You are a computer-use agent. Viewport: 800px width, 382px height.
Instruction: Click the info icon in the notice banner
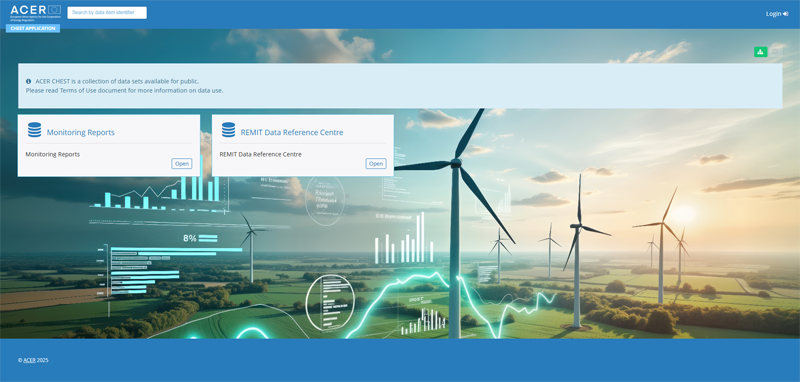point(29,81)
